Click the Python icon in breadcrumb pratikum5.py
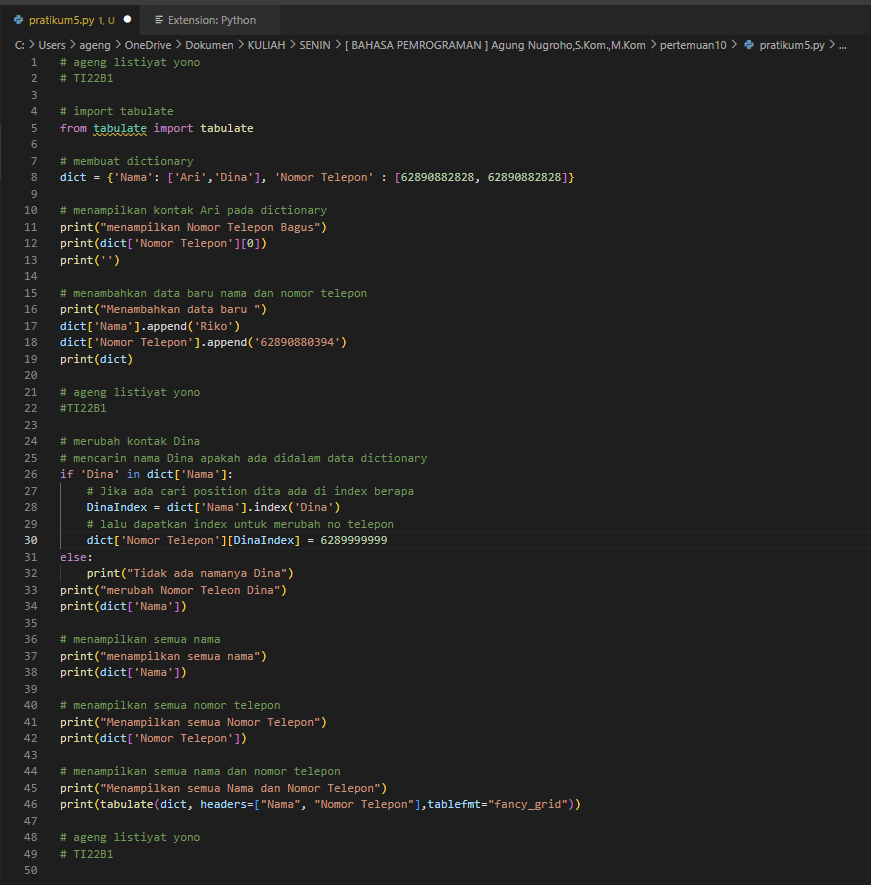Image resolution: width=871 pixels, height=885 pixels. click(x=749, y=45)
